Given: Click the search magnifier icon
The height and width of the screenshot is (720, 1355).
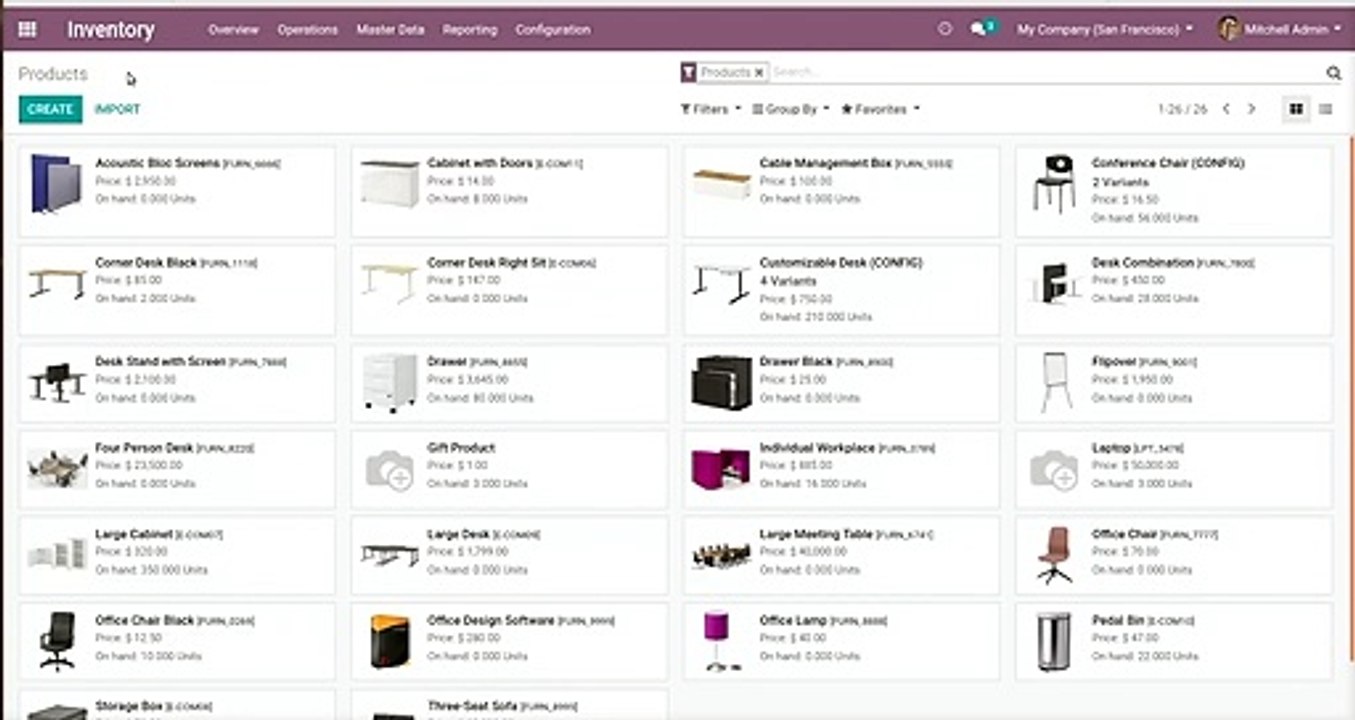Looking at the screenshot, I should tap(1333, 73).
